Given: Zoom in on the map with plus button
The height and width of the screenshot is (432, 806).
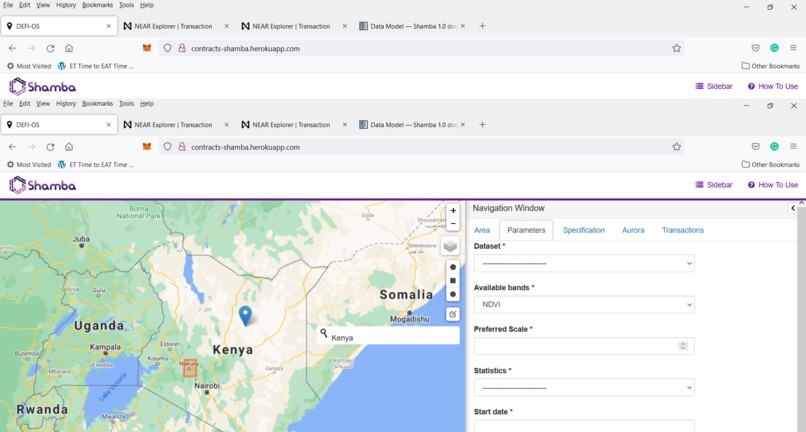Looking at the screenshot, I should point(453,210).
